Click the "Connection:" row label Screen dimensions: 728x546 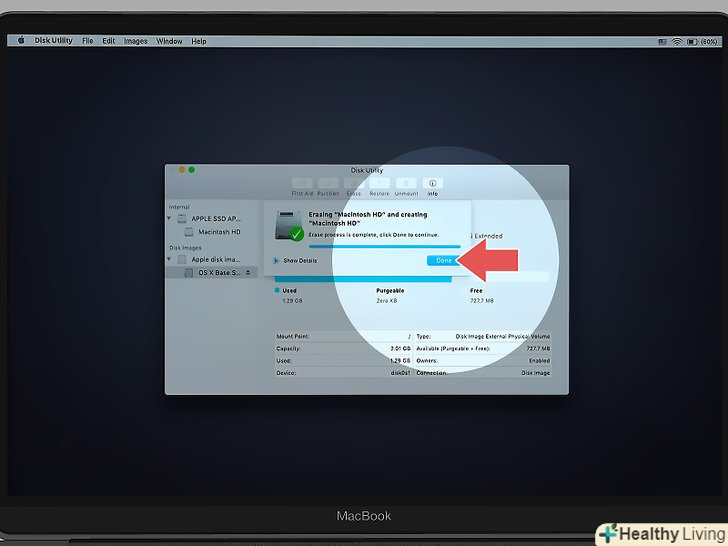(x=432, y=373)
